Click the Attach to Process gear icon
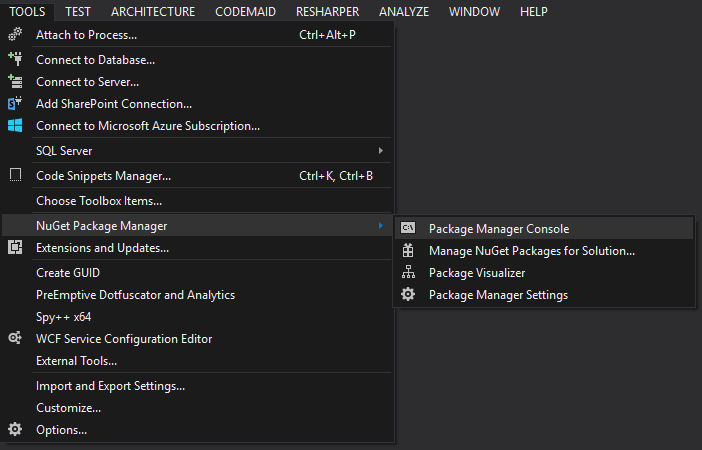The height and width of the screenshot is (450, 702). click(15, 35)
